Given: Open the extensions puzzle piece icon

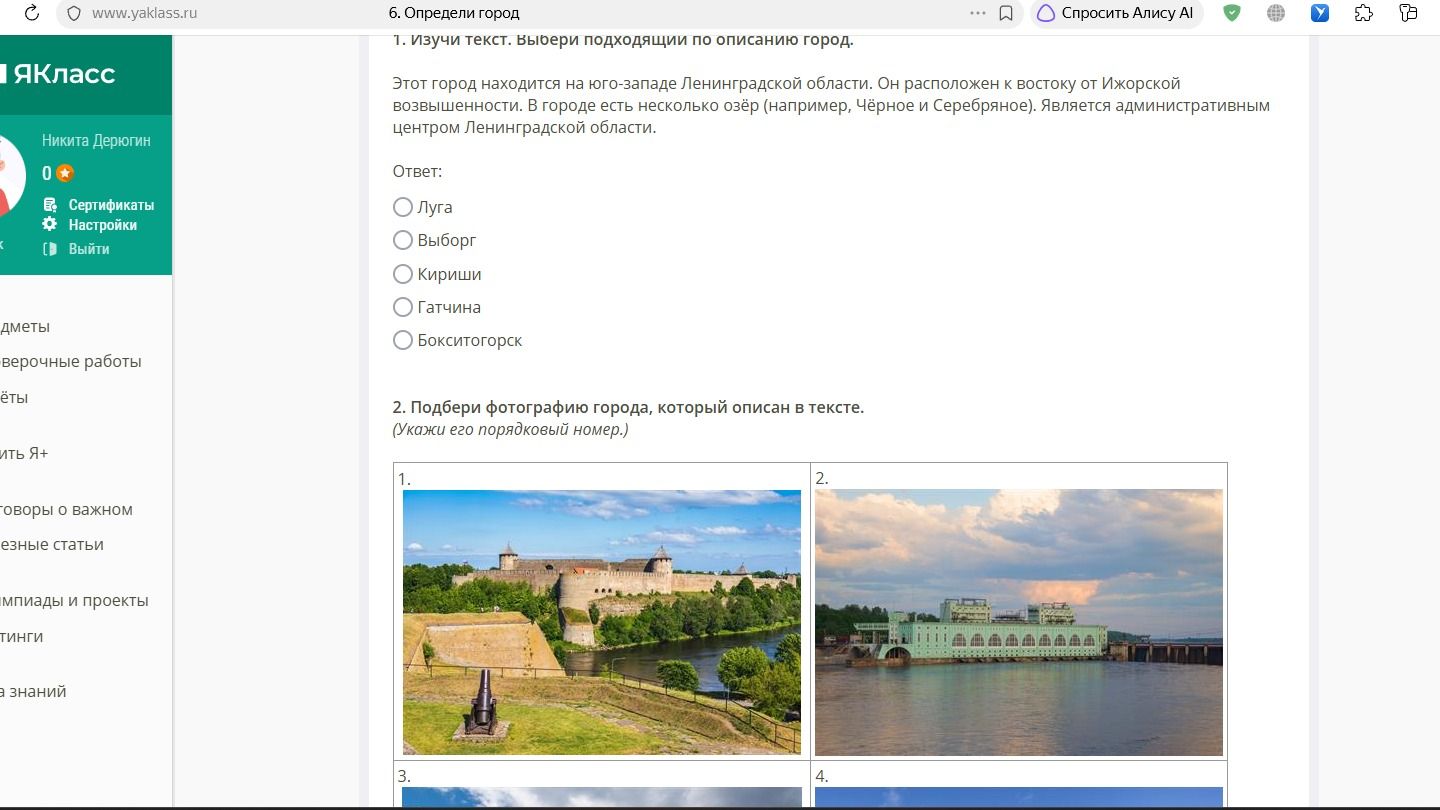Looking at the screenshot, I should coord(1363,13).
